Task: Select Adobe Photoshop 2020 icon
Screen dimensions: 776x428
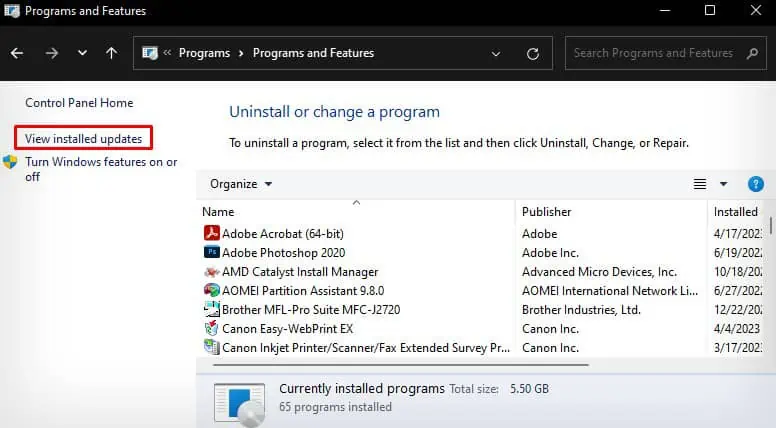Action: coord(212,252)
